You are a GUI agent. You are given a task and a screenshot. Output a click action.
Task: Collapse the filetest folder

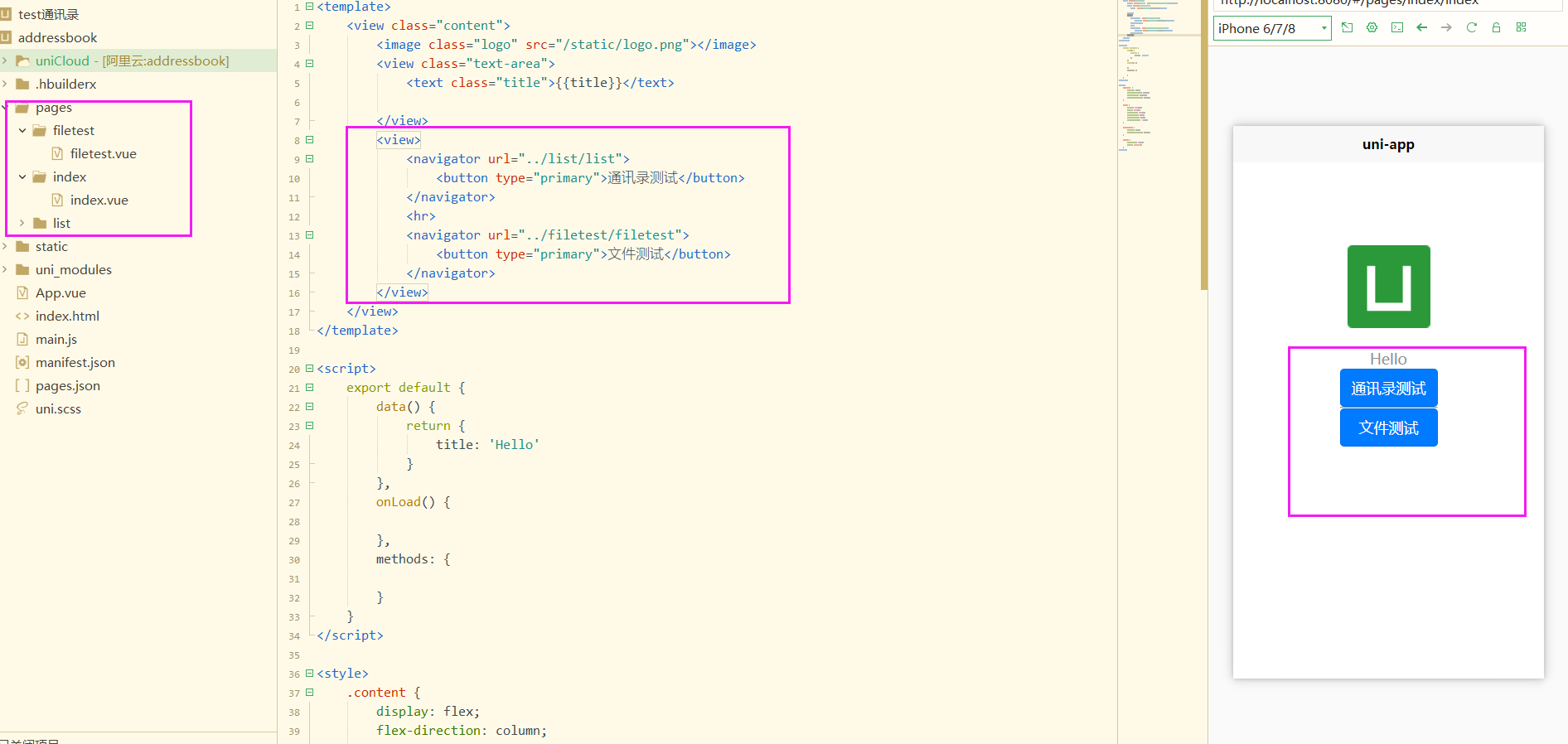(22, 130)
